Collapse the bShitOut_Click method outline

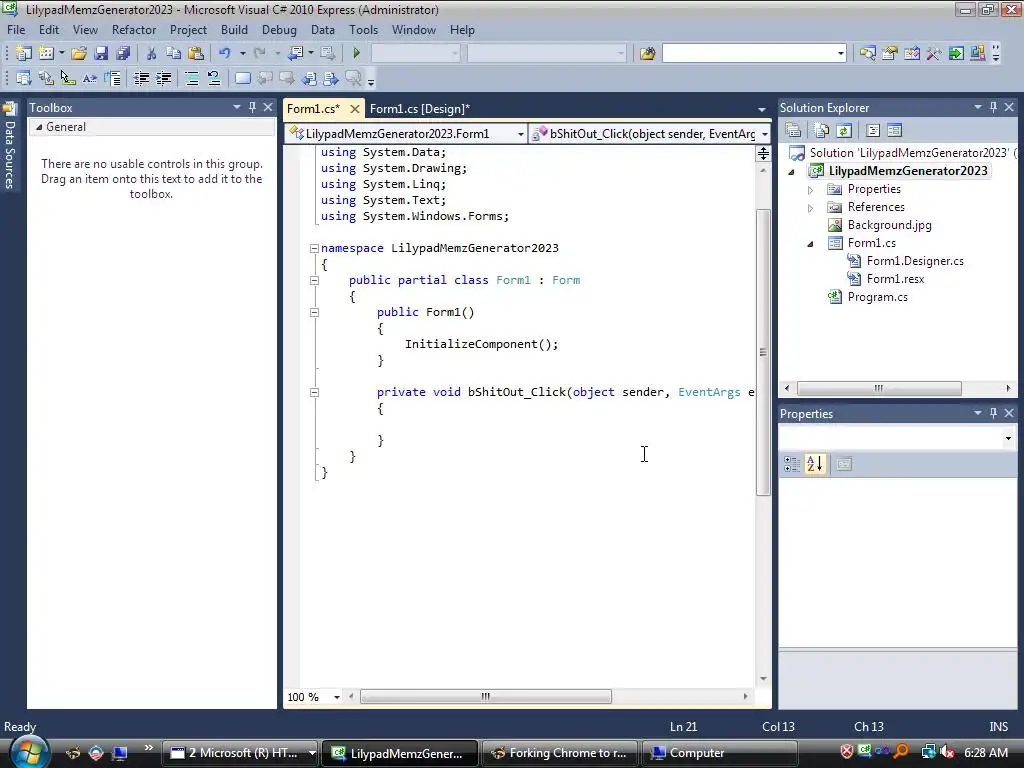pos(314,392)
